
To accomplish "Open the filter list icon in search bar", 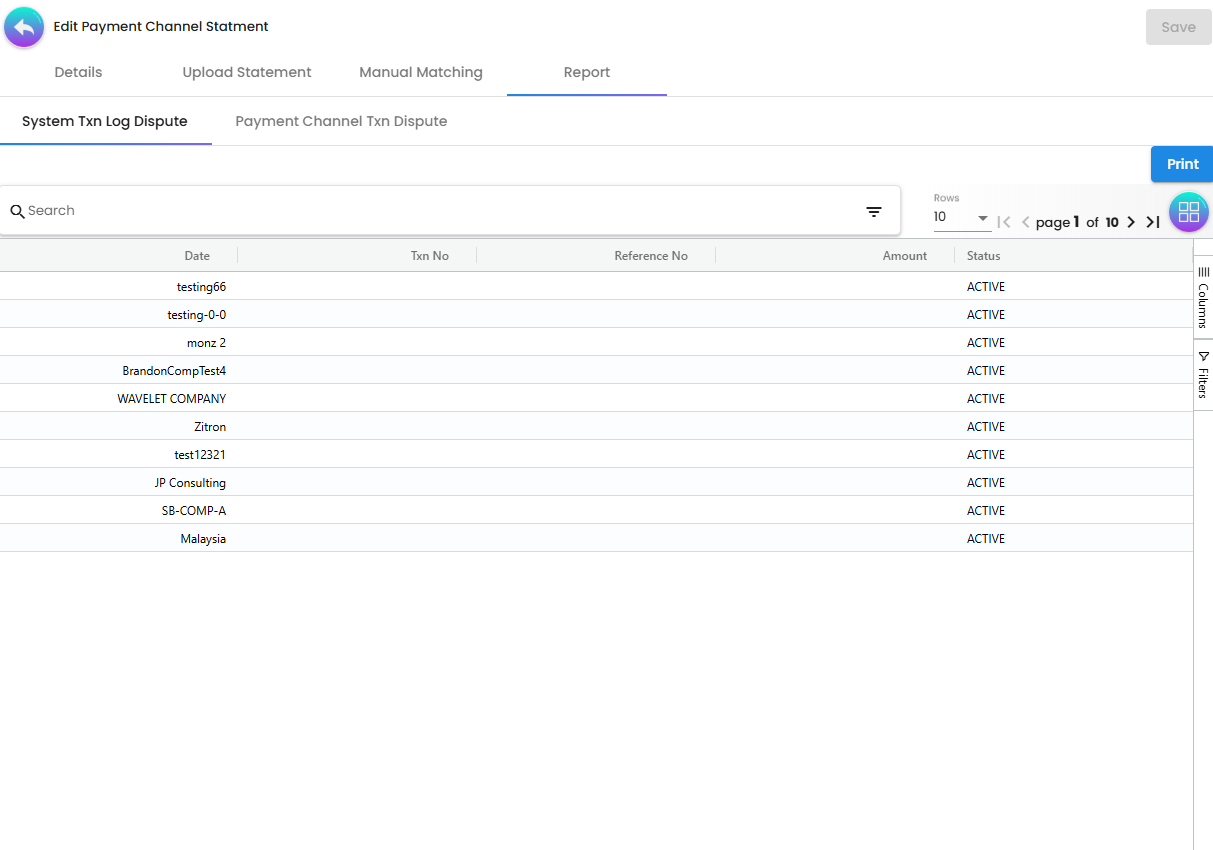I will [x=874, y=211].
